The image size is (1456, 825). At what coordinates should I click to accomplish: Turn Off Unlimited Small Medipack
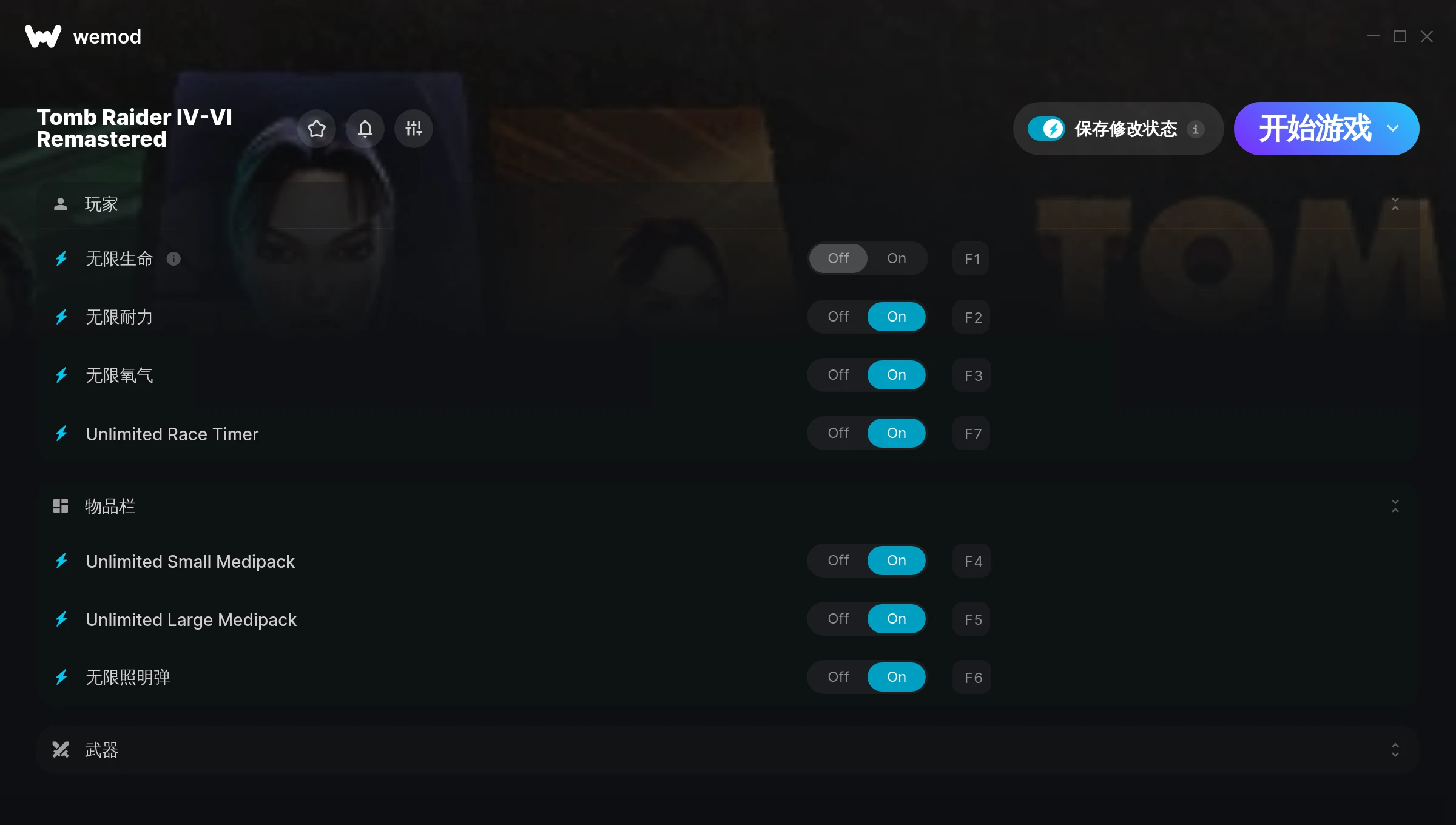(838, 561)
